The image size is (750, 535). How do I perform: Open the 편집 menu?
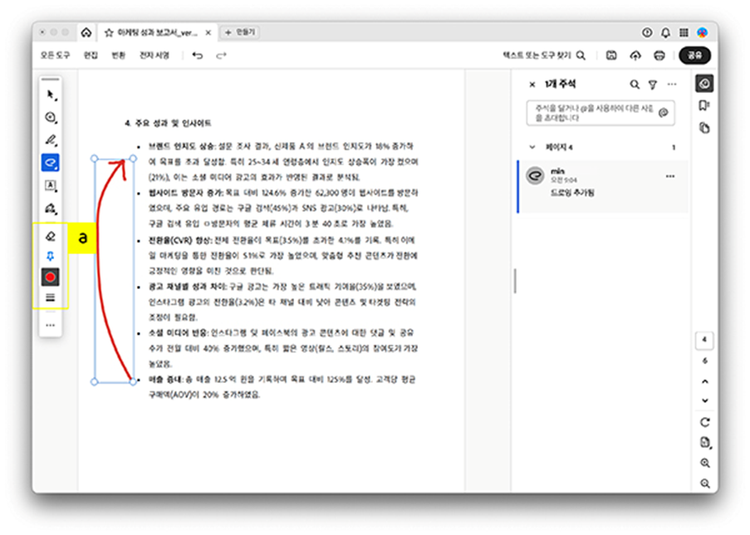(x=91, y=55)
